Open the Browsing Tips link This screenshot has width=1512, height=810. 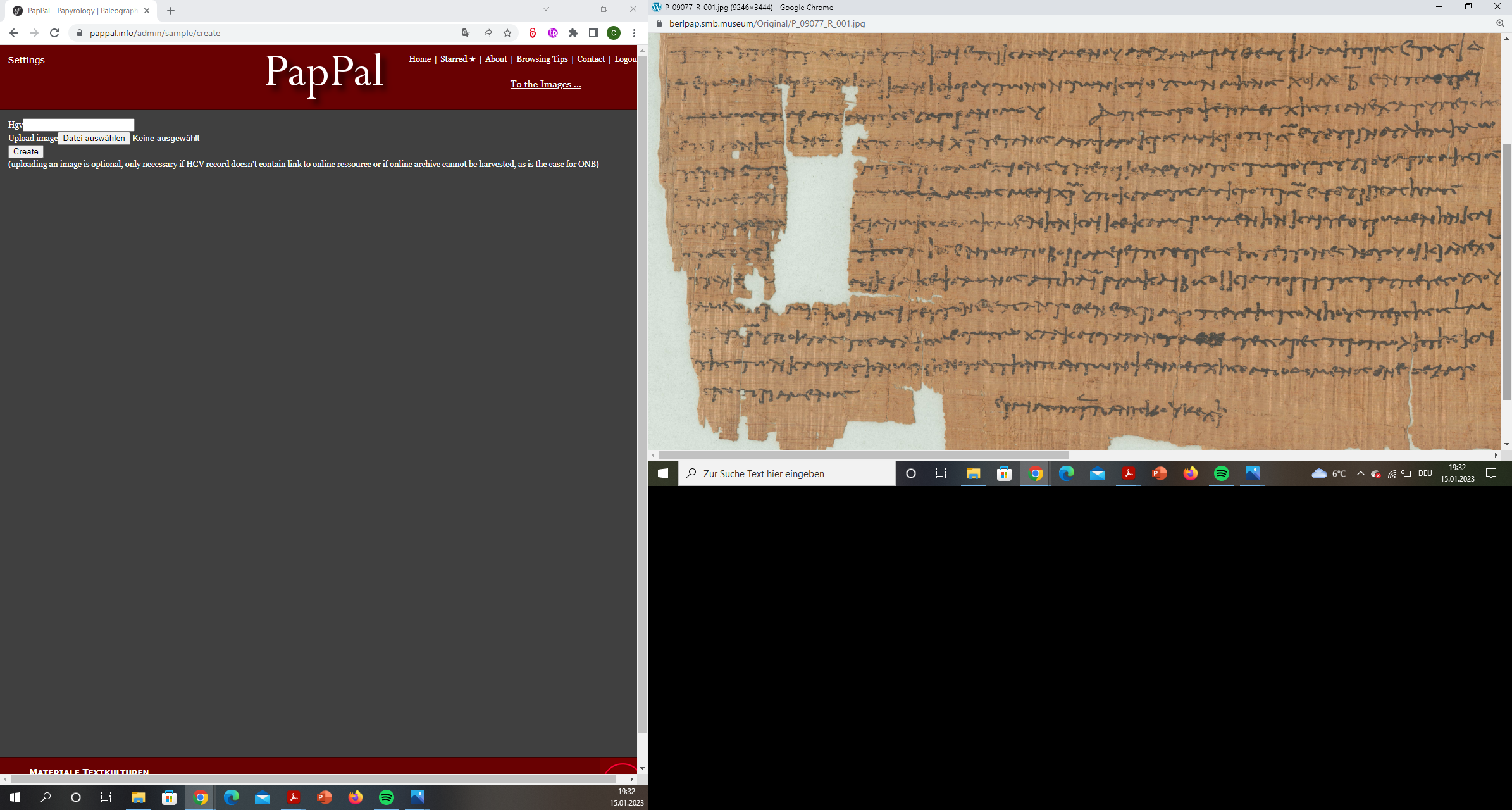coord(542,59)
